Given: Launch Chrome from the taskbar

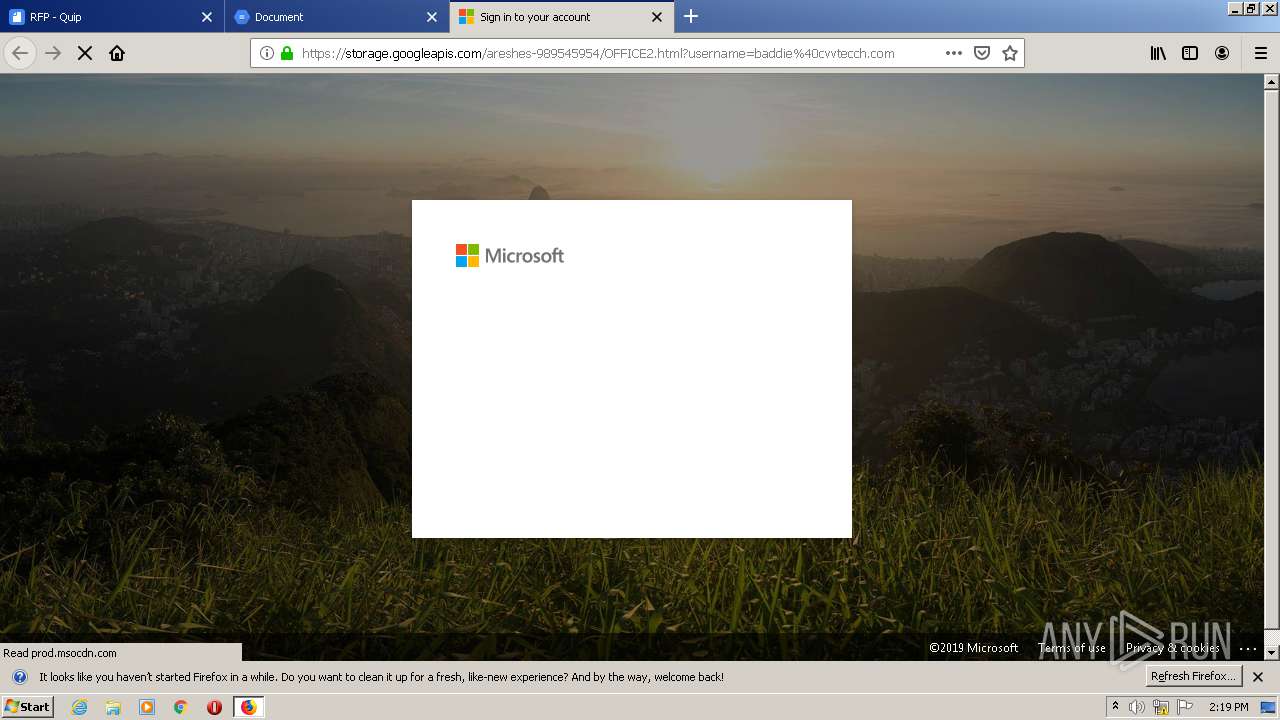Looking at the screenshot, I should coord(181,707).
